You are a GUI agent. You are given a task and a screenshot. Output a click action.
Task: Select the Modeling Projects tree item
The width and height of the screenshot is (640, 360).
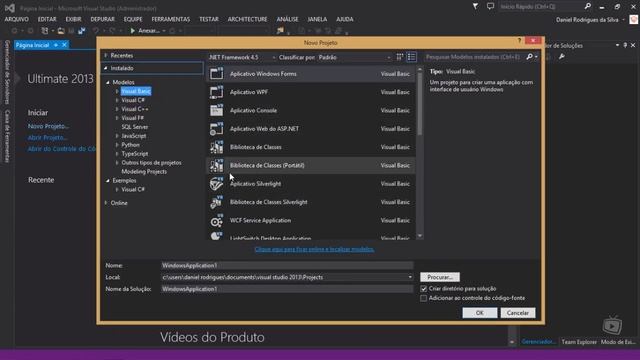pos(144,172)
